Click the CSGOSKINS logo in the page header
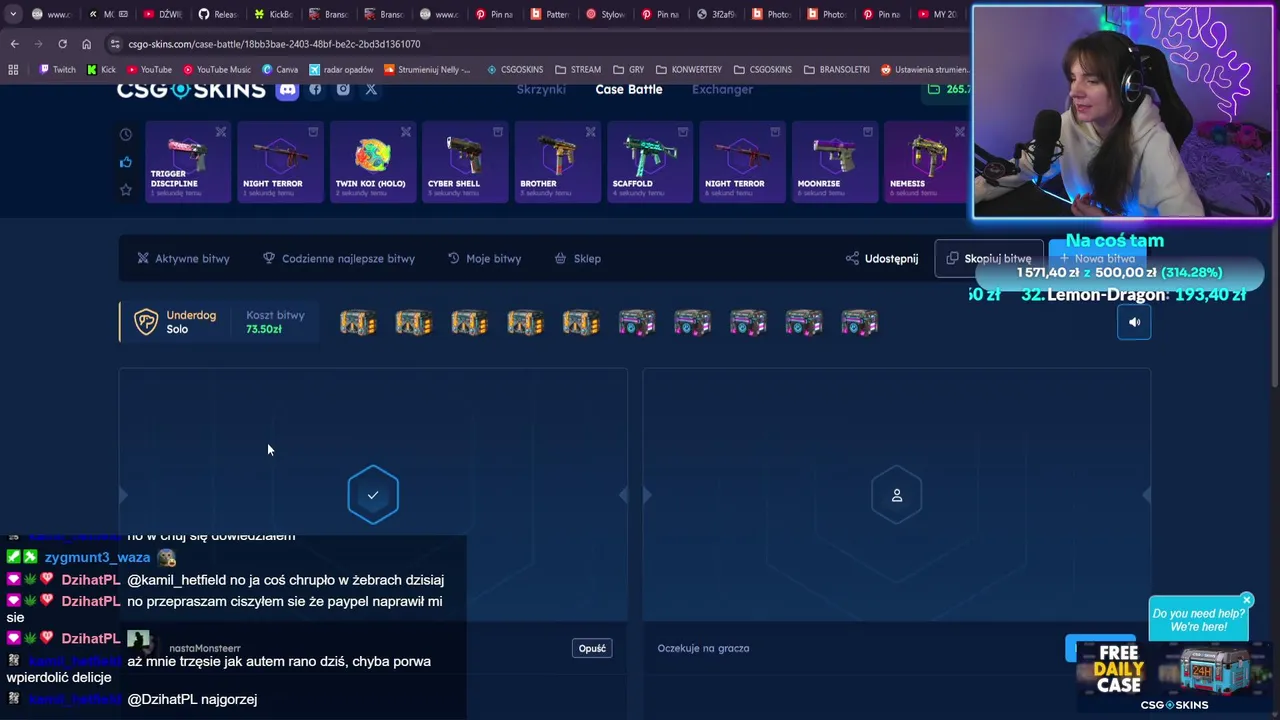1280x720 pixels. coord(191,90)
